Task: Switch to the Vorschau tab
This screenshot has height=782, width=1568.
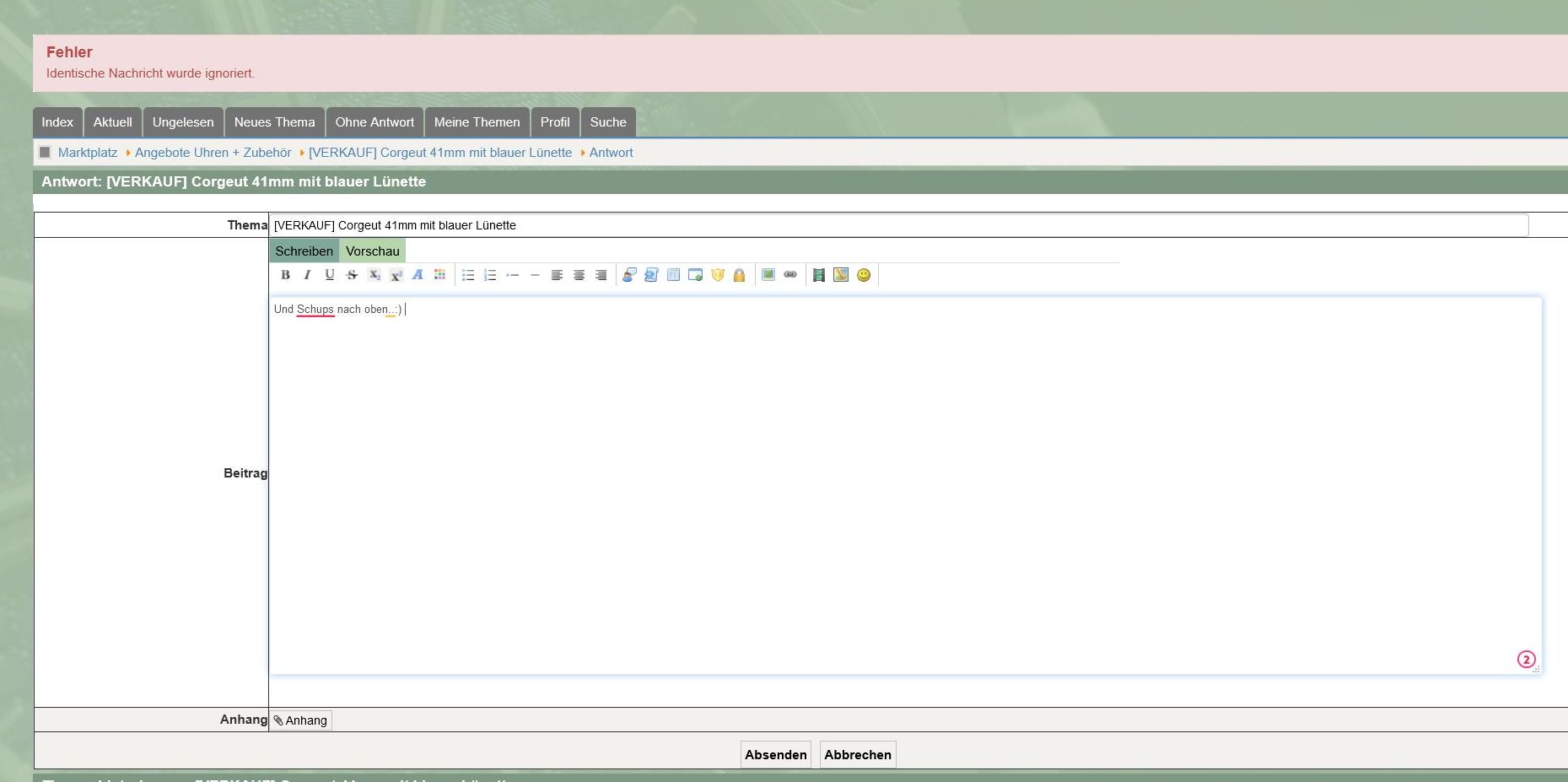Action: [x=372, y=251]
